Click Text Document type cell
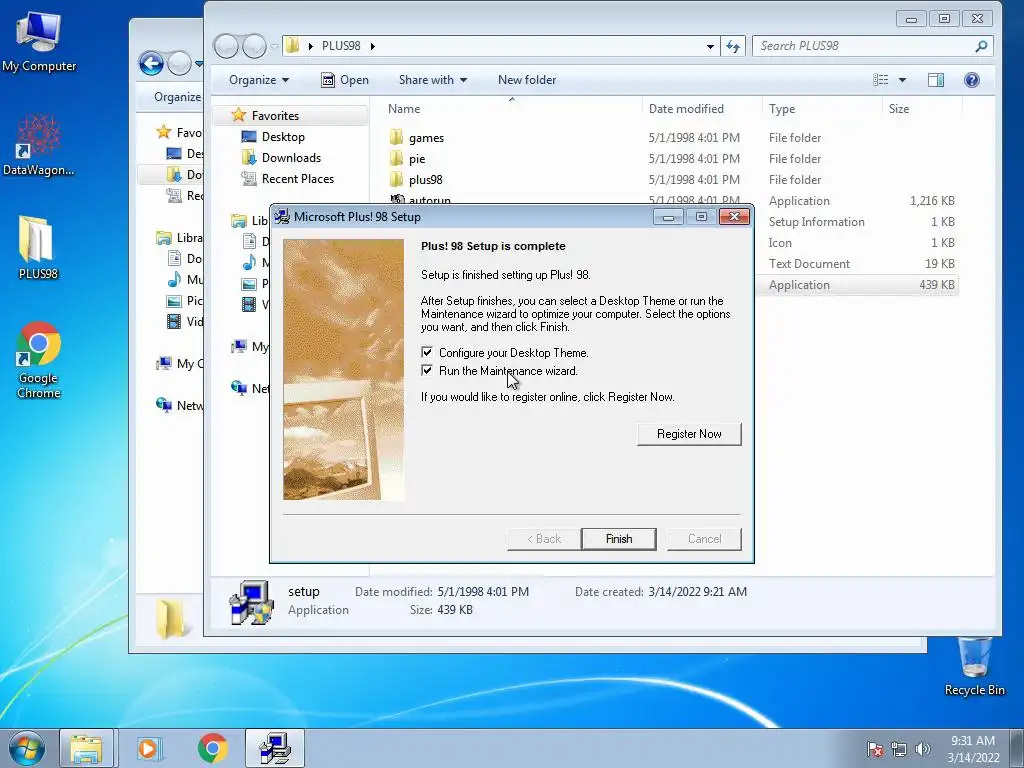The image size is (1024, 768). (x=809, y=264)
